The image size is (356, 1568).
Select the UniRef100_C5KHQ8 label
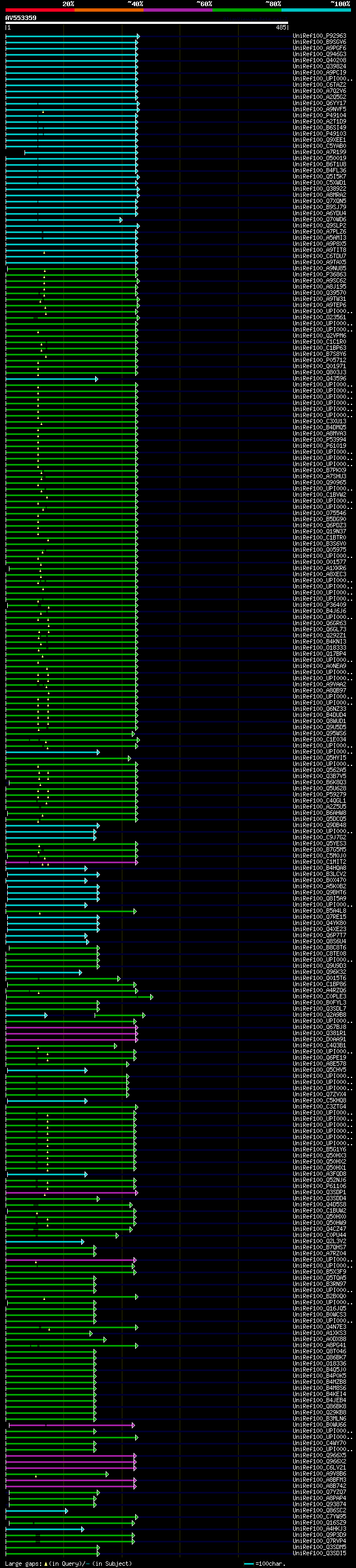tap(319, 1101)
